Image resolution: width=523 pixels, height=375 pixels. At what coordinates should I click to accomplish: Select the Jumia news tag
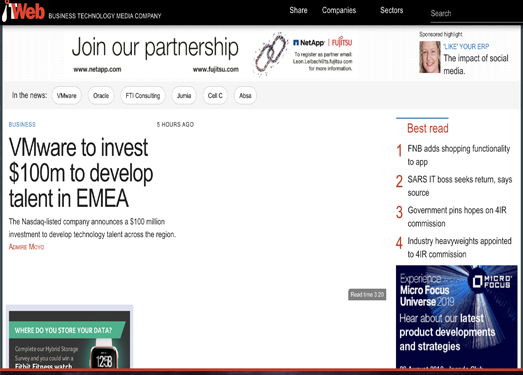[184, 96]
